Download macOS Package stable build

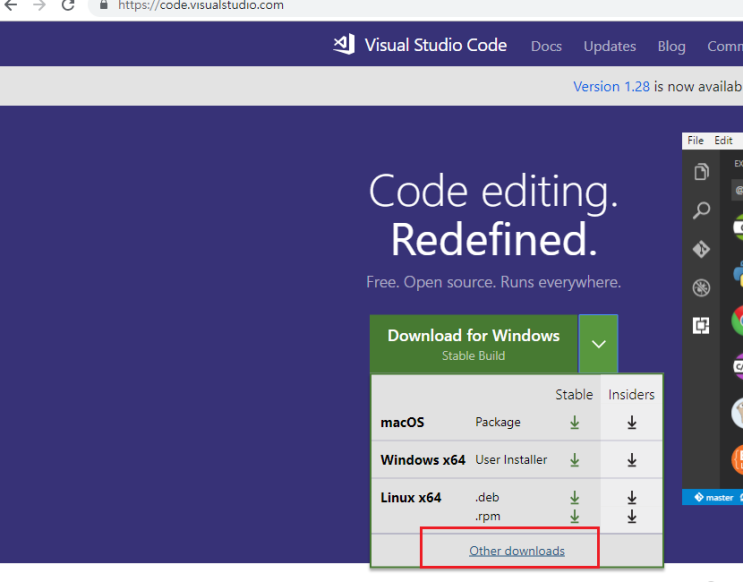pyautogui.click(x=574, y=422)
